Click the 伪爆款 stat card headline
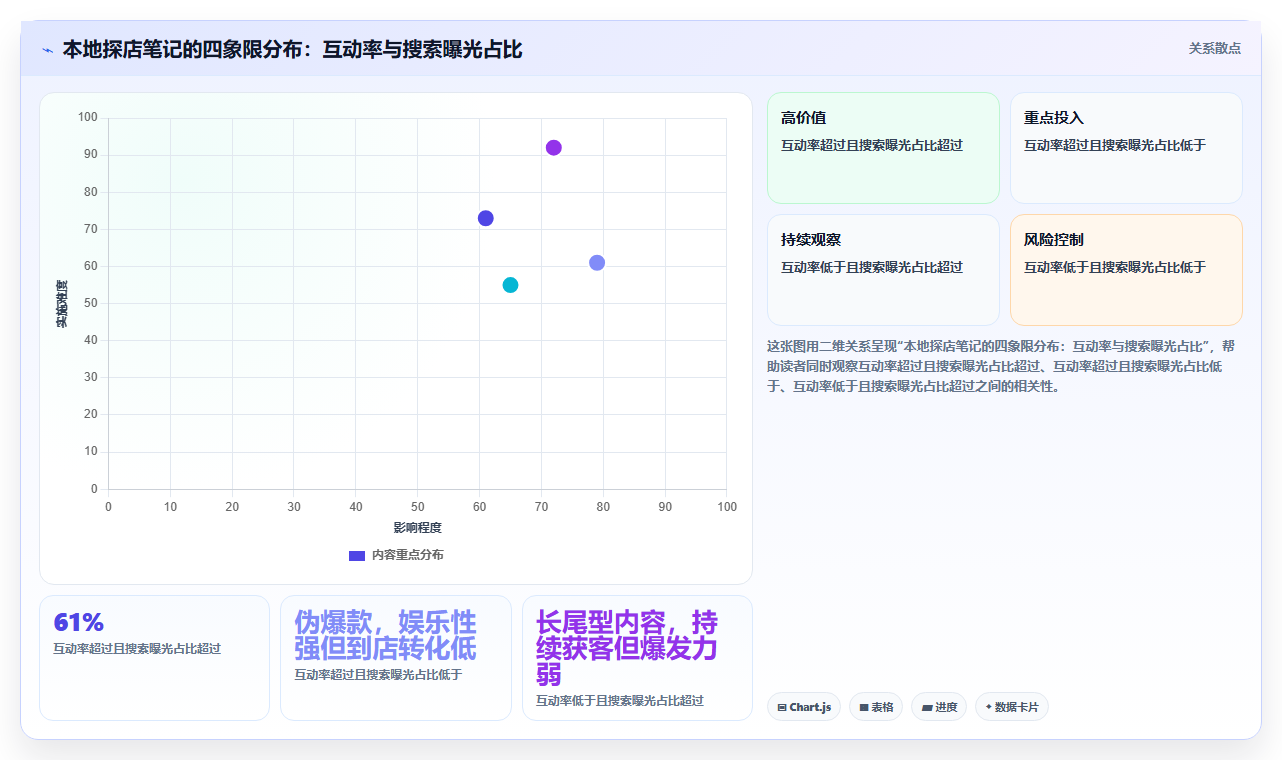Viewport: 1282px width, 760px height. (385, 635)
